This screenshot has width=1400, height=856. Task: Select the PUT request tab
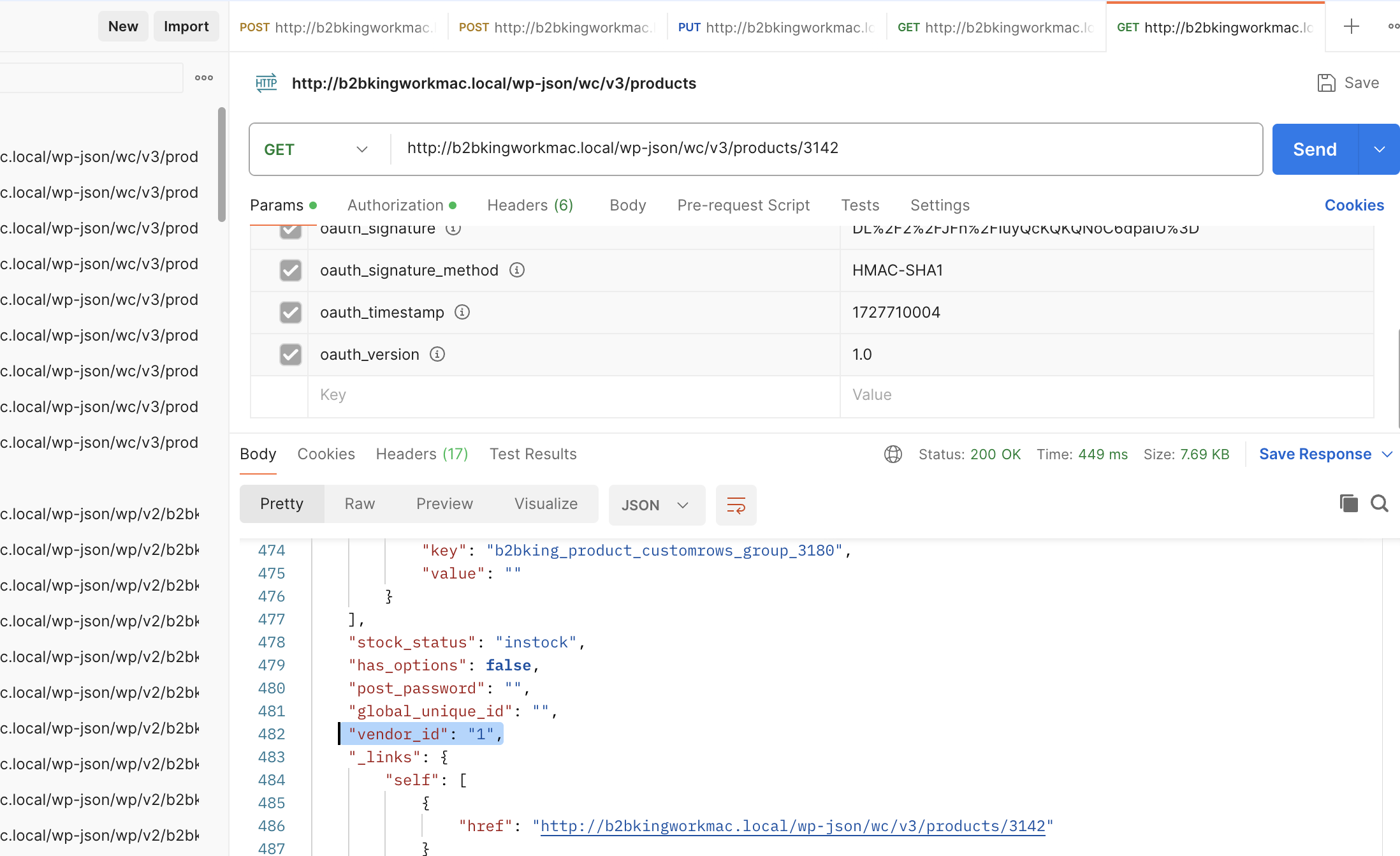777,27
